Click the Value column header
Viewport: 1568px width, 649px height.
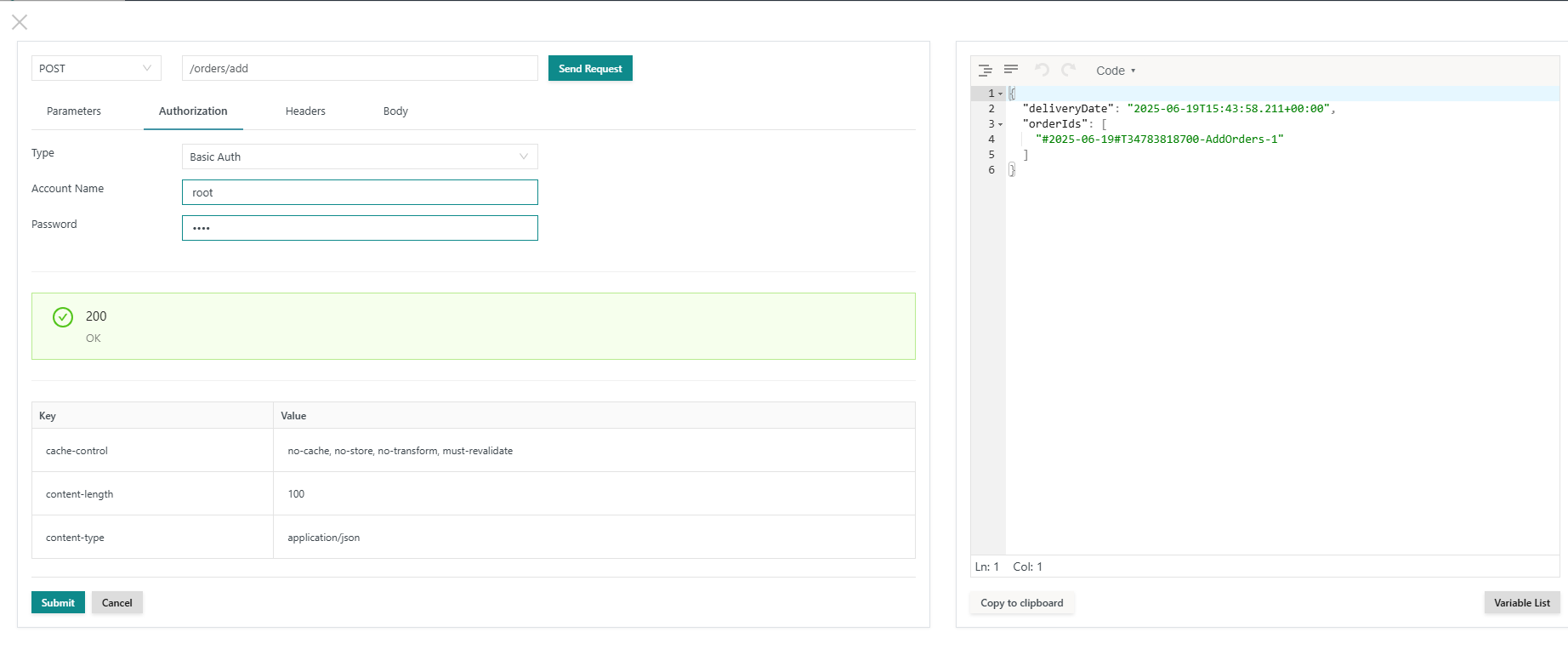(x=594, y=416)
